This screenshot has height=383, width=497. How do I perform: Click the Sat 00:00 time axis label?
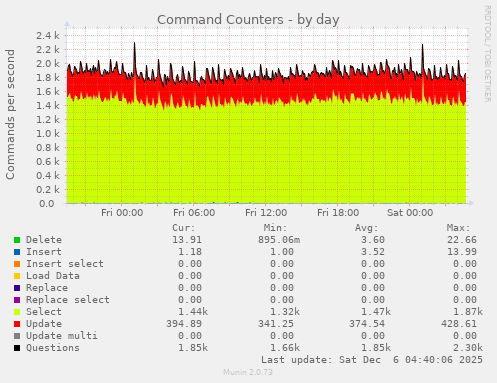410,213
